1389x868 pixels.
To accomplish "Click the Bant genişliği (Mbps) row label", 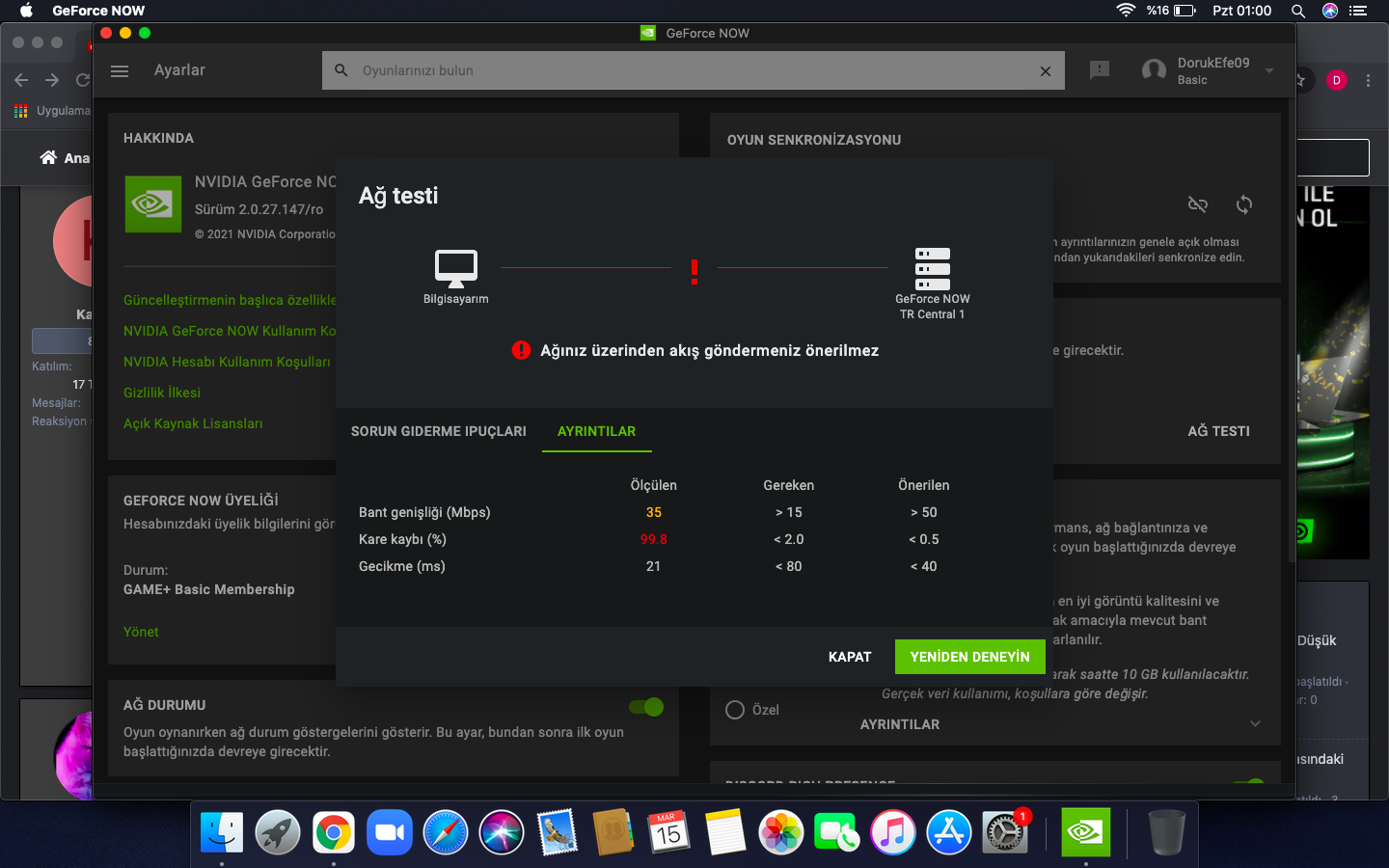I will pos(424,512).
